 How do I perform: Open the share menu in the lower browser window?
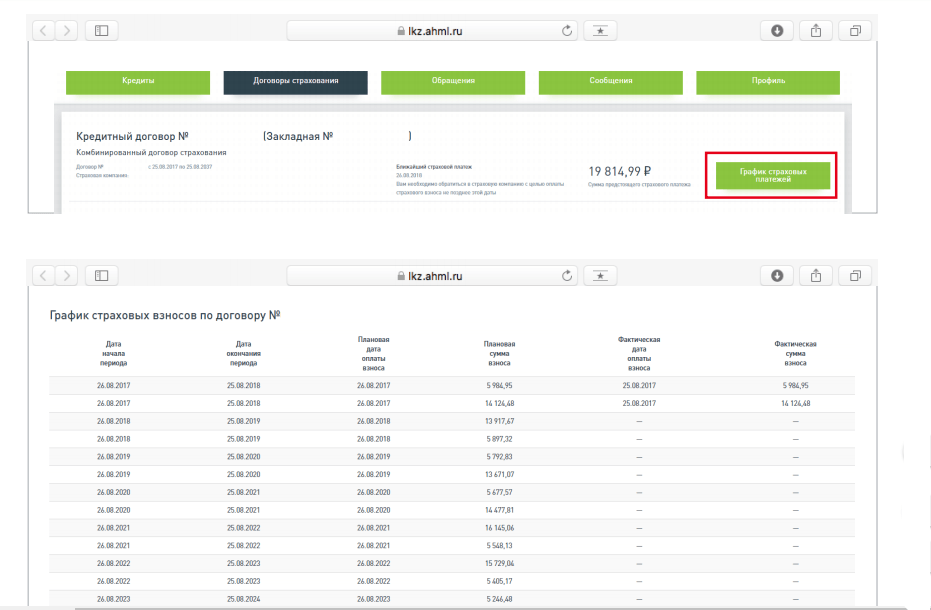click(816, 275)
